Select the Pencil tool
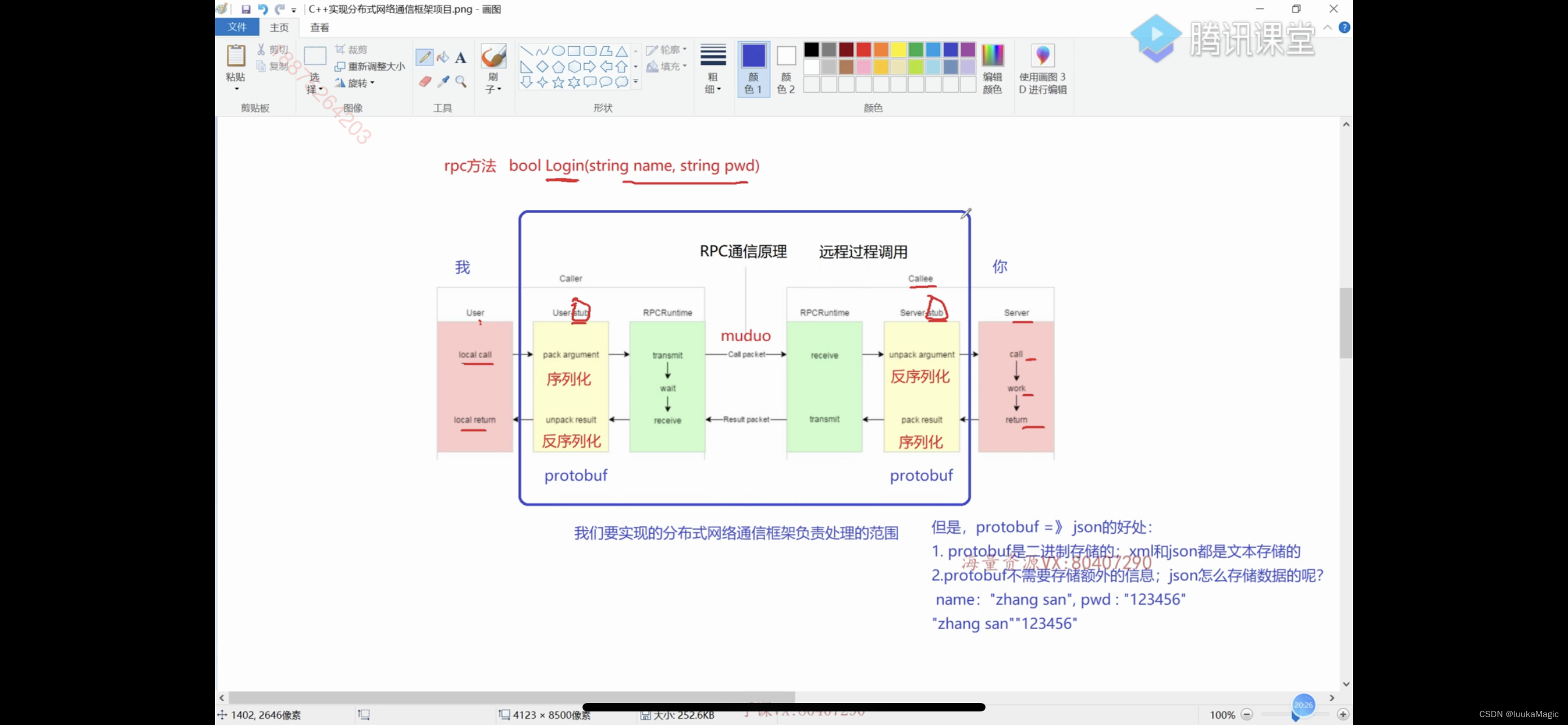Screen dimensions: 1568x725 click(x=424, y=57)
